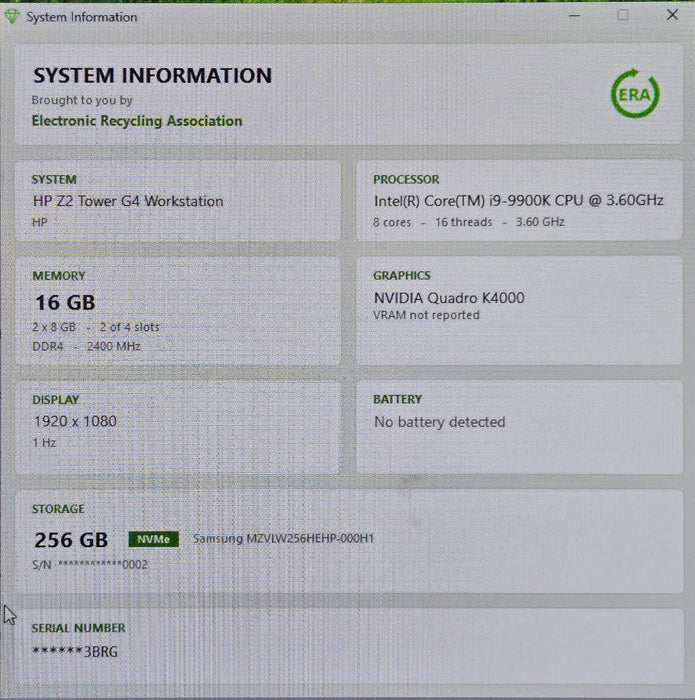Click the 'System Information' window title text
Image resolution: width=695 pixels, height=700 pixels.
click(82, 17)
